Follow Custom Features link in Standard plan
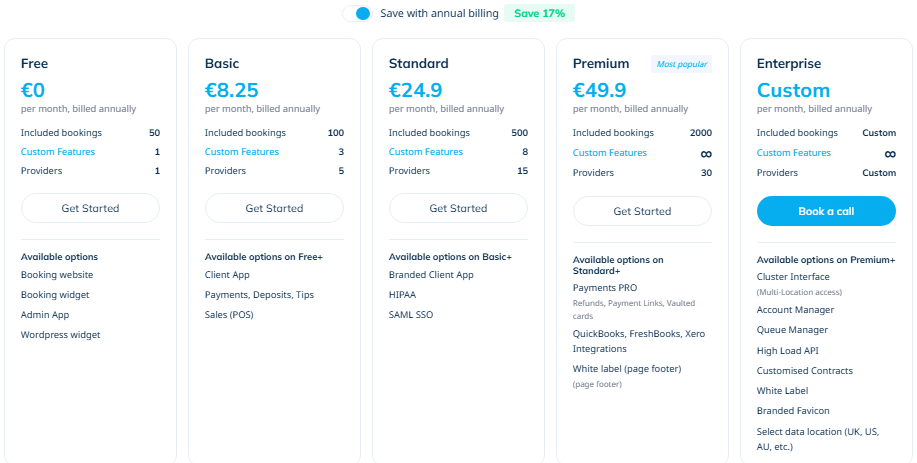Screen dimensions: 917x463 click(x=426, y=152)
